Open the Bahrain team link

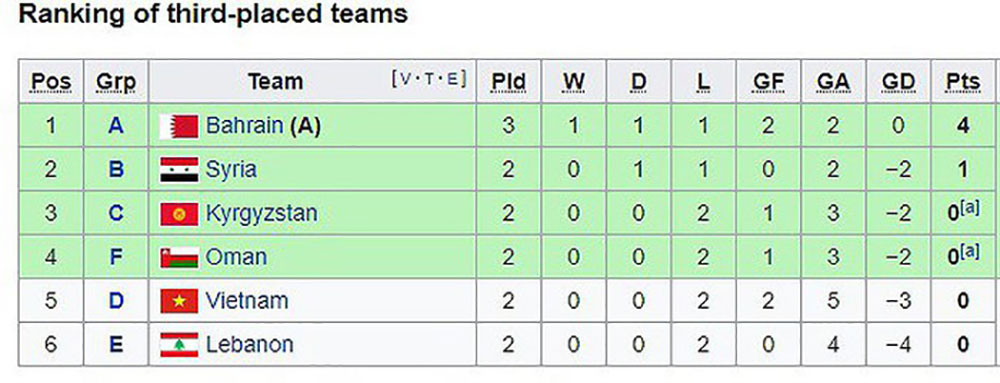point(244,126)
